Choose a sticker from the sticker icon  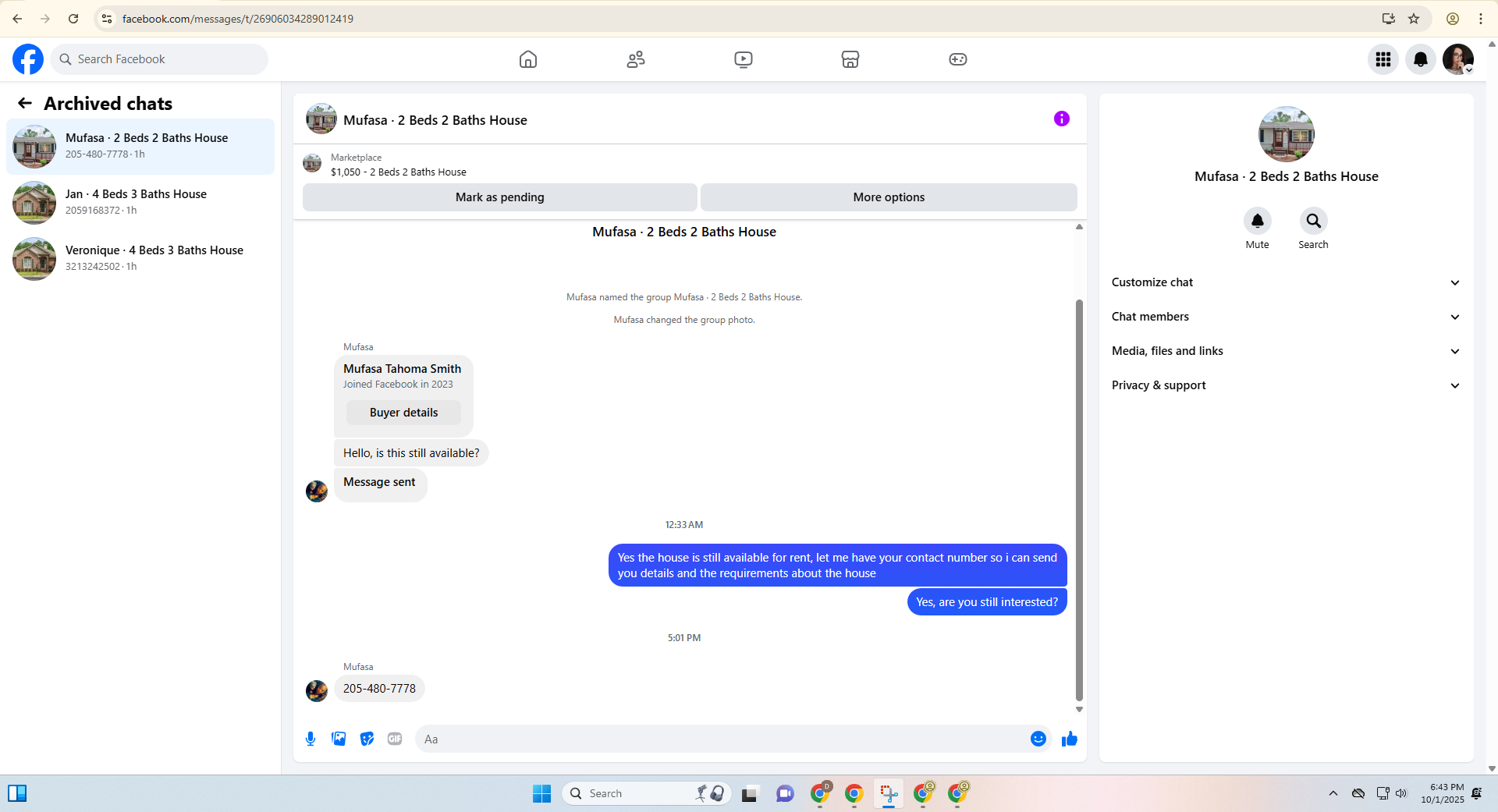tap(367, 739)
